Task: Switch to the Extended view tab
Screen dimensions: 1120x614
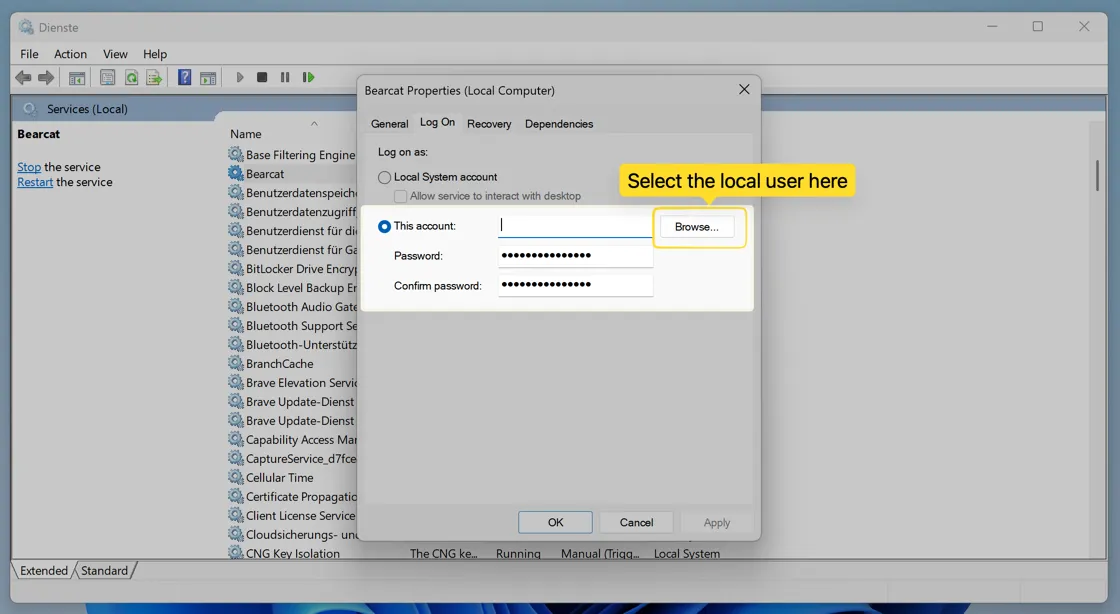Action: [44, 570]
